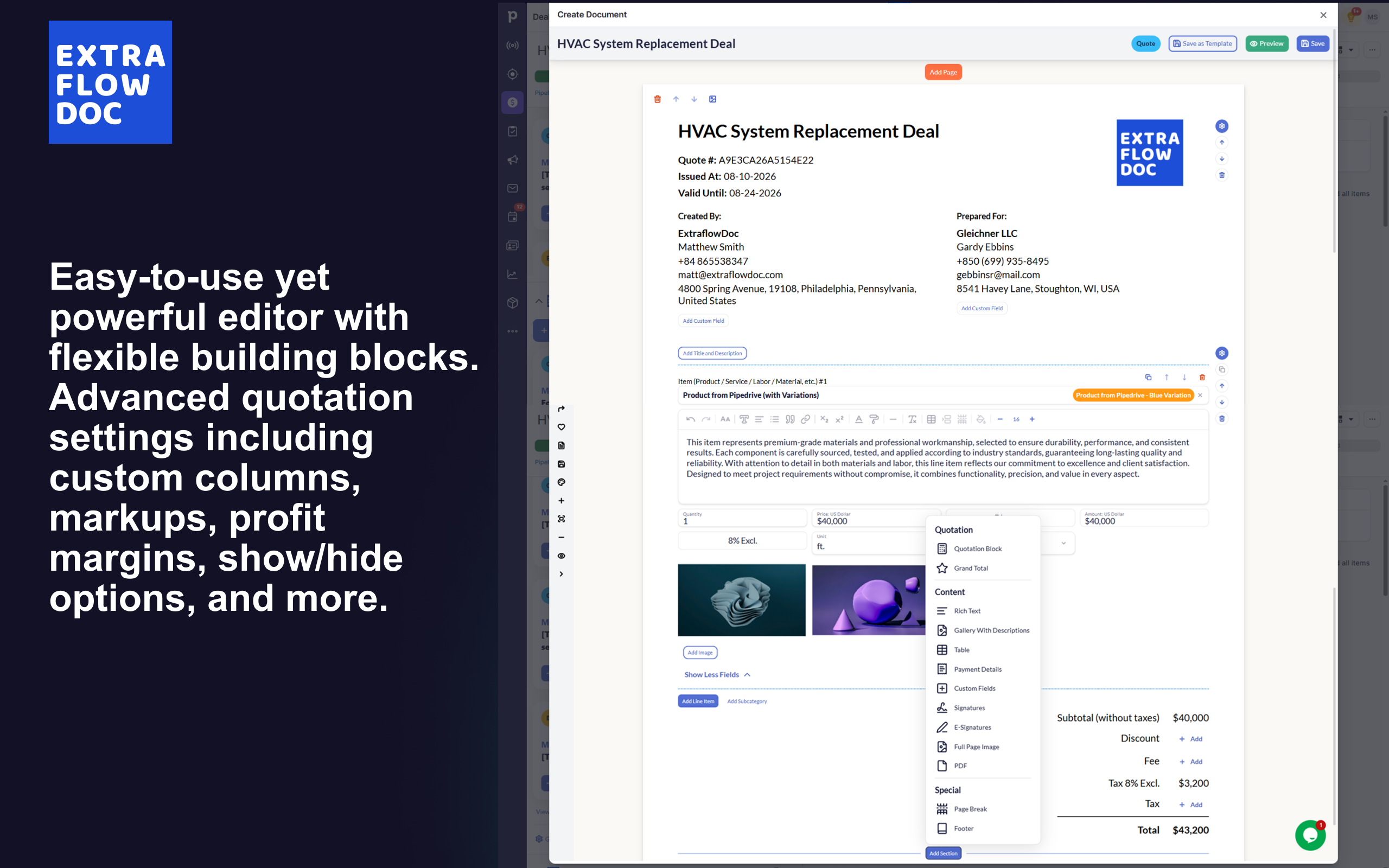
Task: Remove the Blue Variation tag with X
Action: pos(1200,395)
